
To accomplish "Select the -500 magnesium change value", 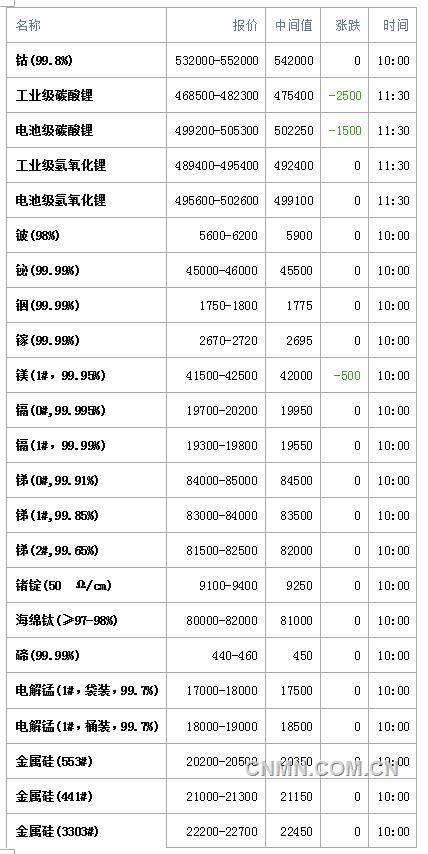I will [347, 375].
